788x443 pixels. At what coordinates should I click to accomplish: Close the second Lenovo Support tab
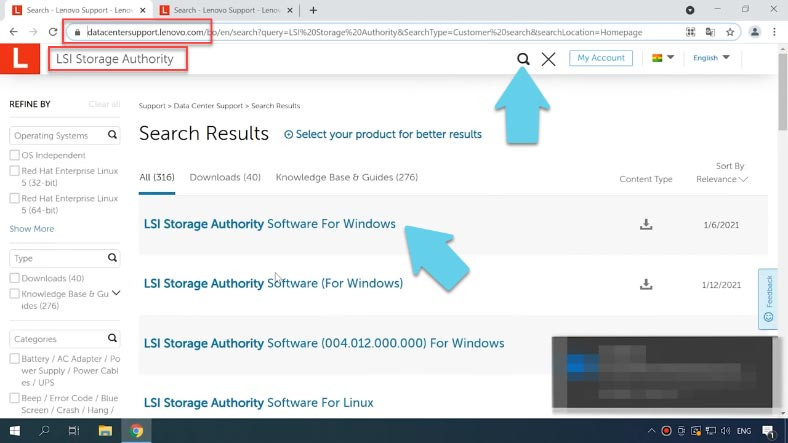tap(289, 10)
